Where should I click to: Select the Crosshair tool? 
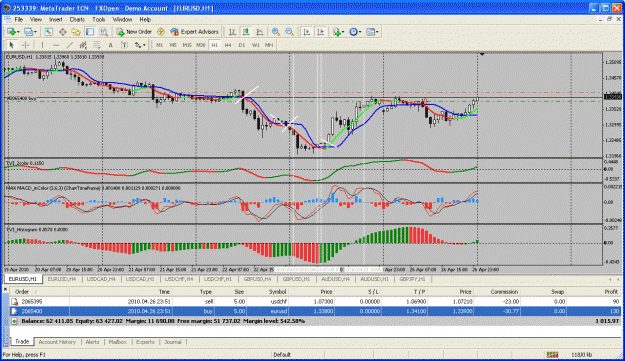click(x=26, y=45)
